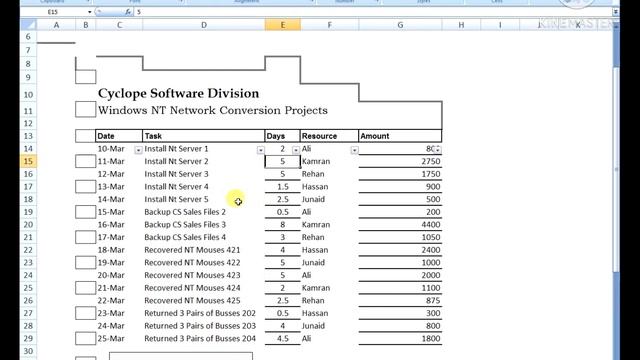Select the Days cell showing 8
This screenshot has height=360, width=640.
[282, 224]
